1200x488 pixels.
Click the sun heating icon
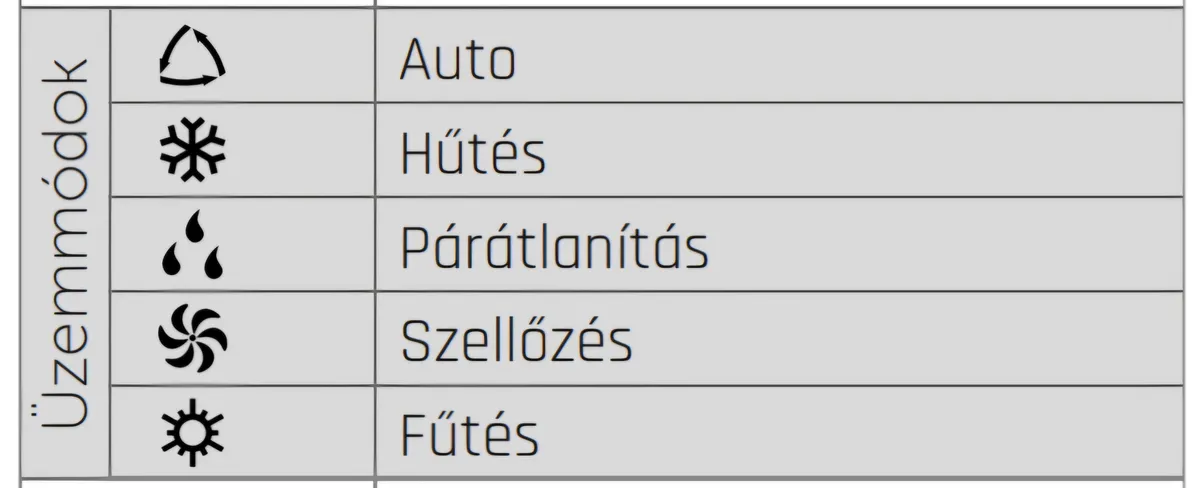tap(193, 435)
